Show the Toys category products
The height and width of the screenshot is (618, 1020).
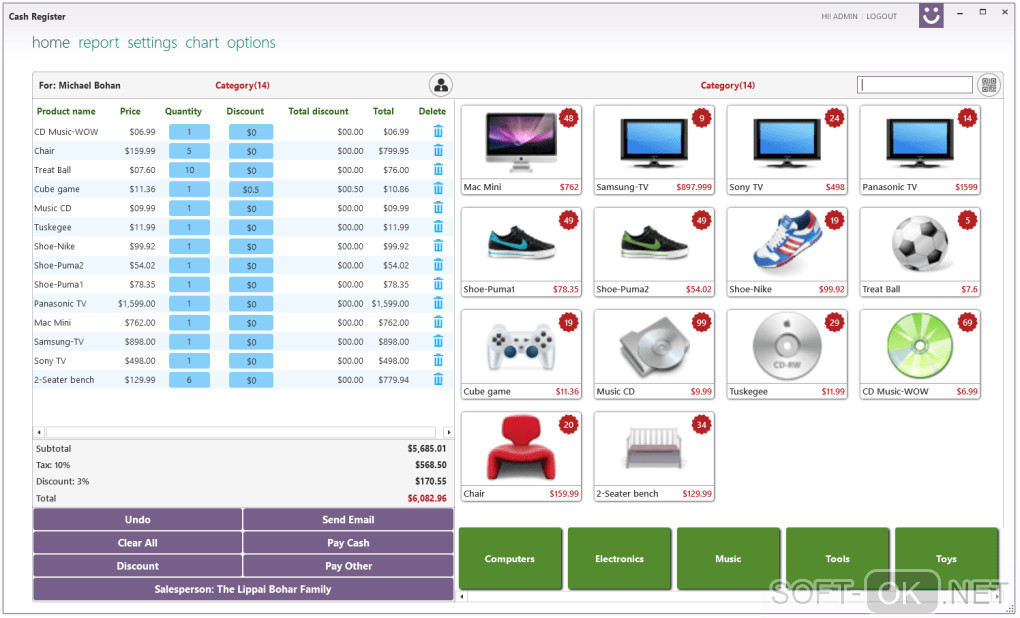(x=946, y=559)
